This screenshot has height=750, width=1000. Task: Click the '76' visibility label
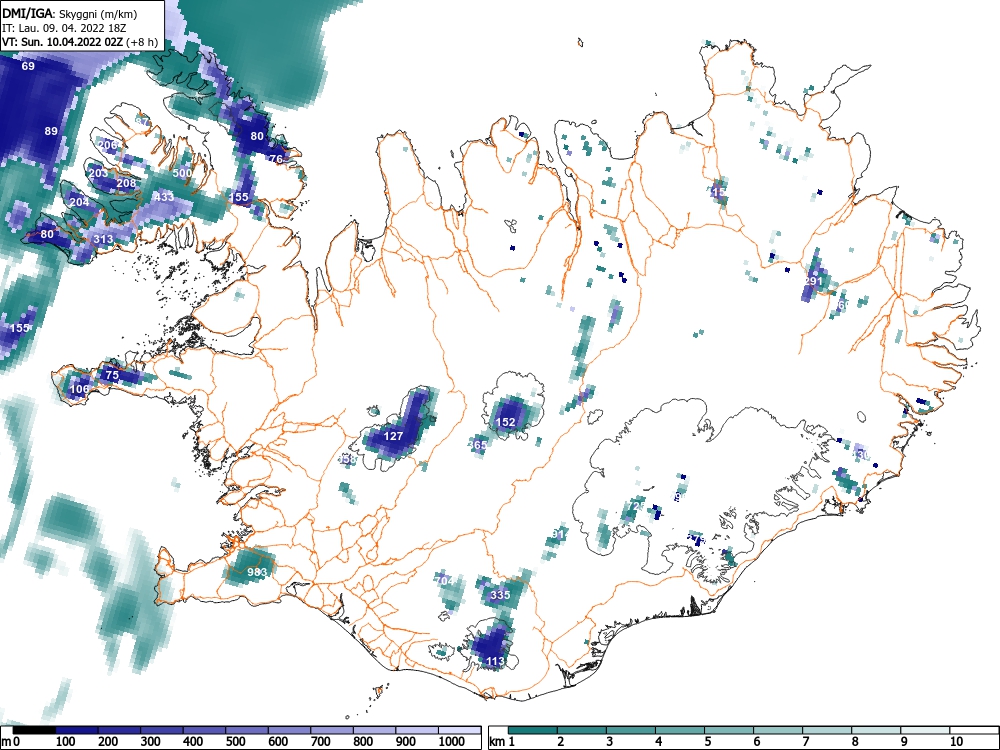click(x=276, y=159)
